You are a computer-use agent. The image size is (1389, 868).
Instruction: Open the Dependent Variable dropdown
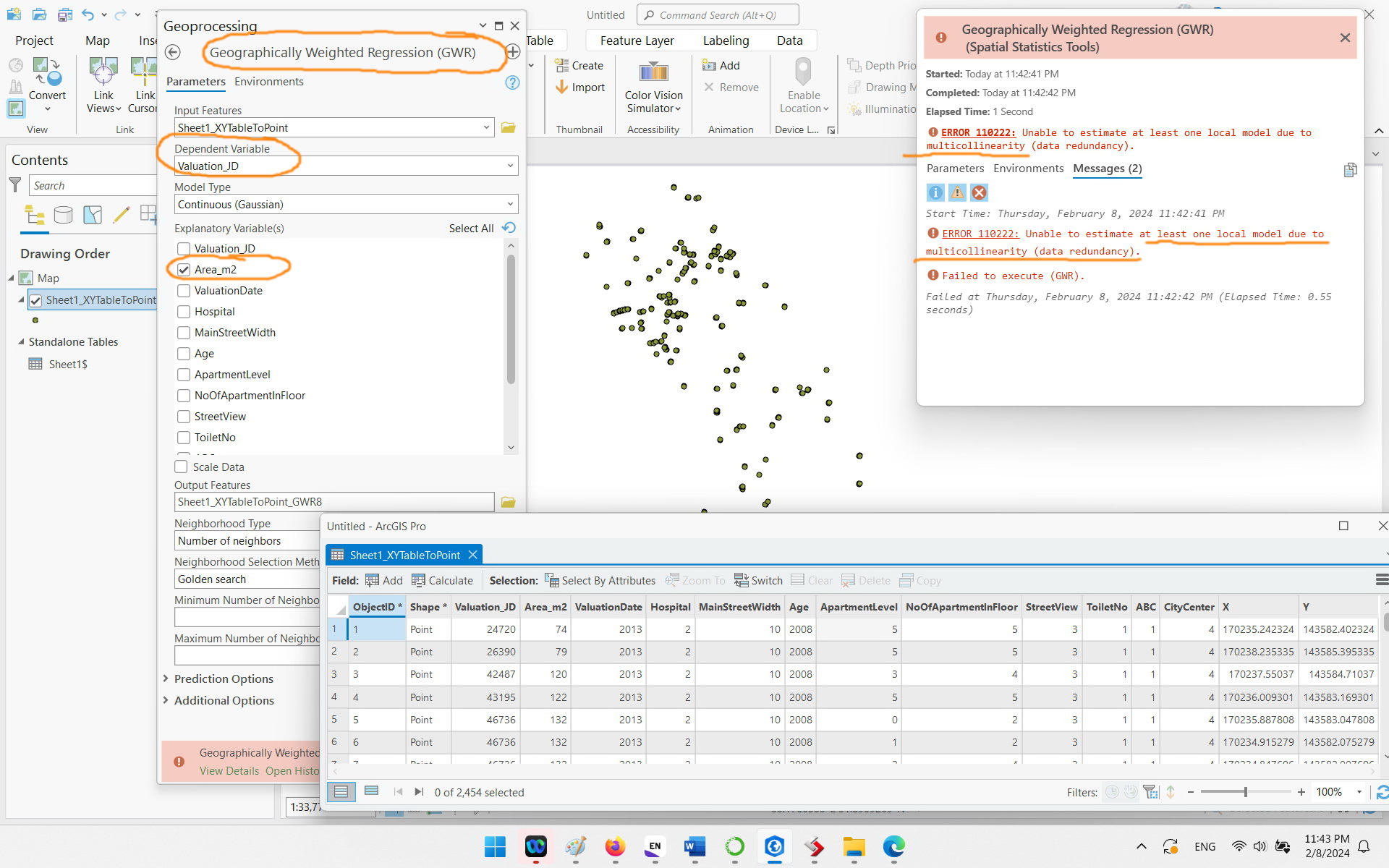coord(510,166)
